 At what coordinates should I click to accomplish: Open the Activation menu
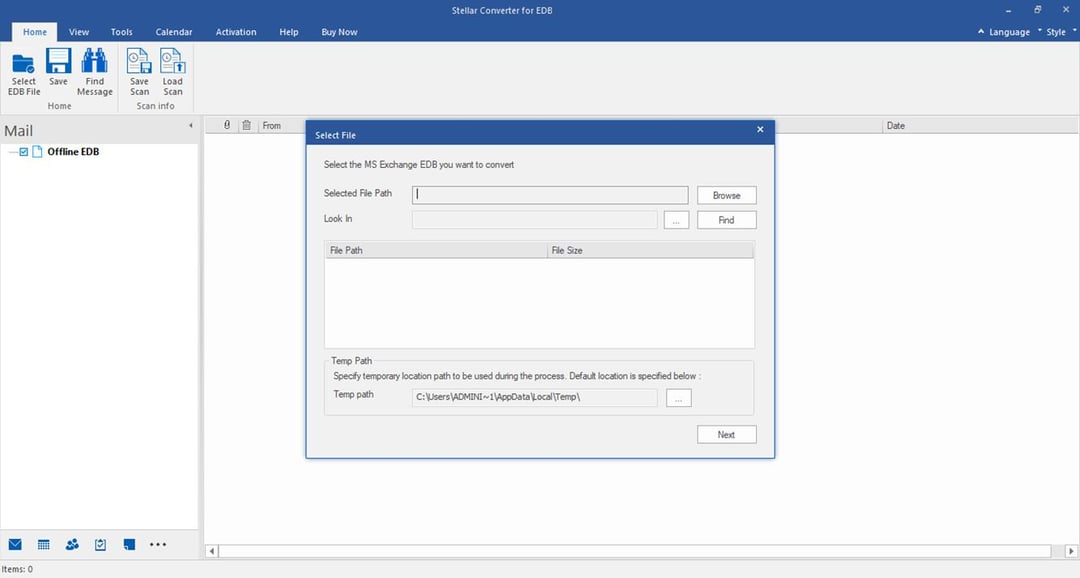pos(236,31)
